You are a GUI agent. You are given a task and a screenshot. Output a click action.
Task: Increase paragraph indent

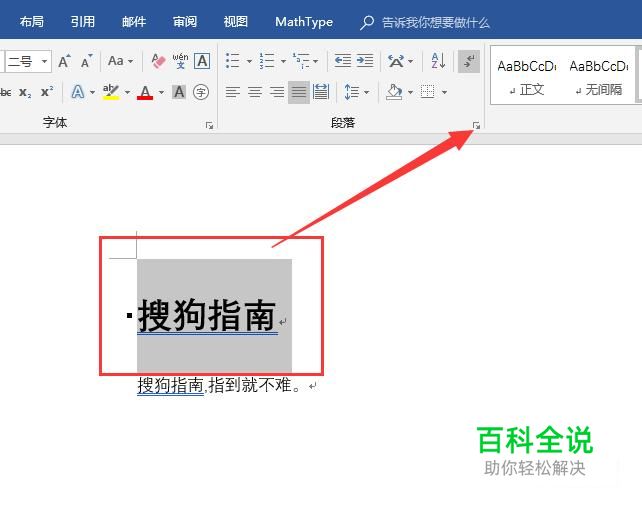click(x=364, y=61)
